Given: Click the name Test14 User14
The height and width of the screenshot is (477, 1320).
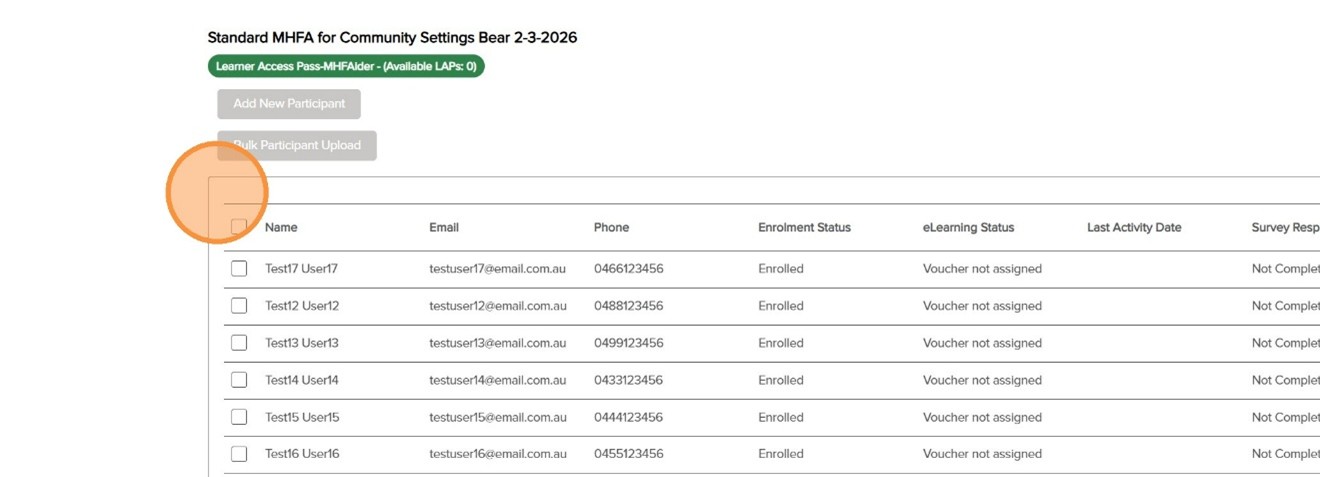Looking at the screenshot, I should 302,380.
